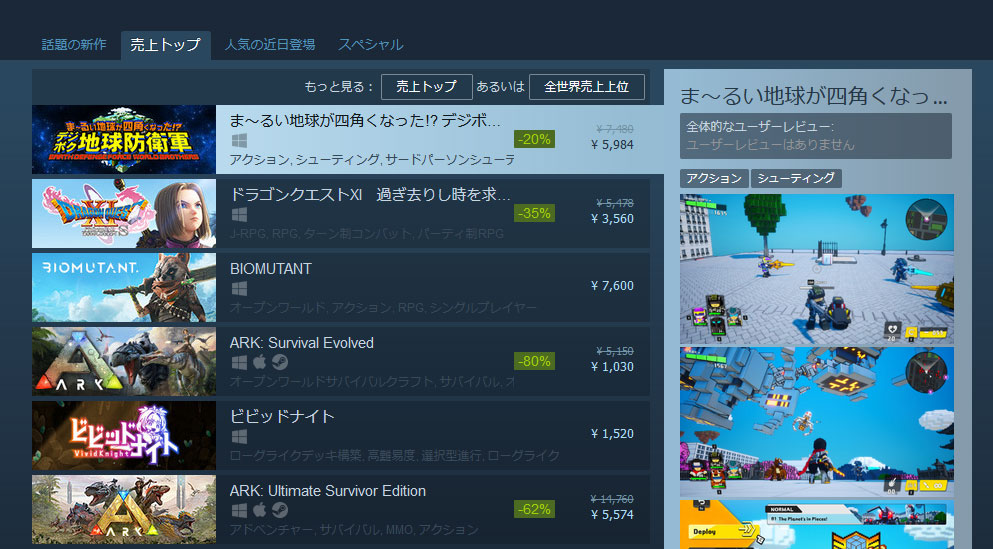
Task: Click the J-RPG, RPG genre tags text
Action: (x=367, y=234)
